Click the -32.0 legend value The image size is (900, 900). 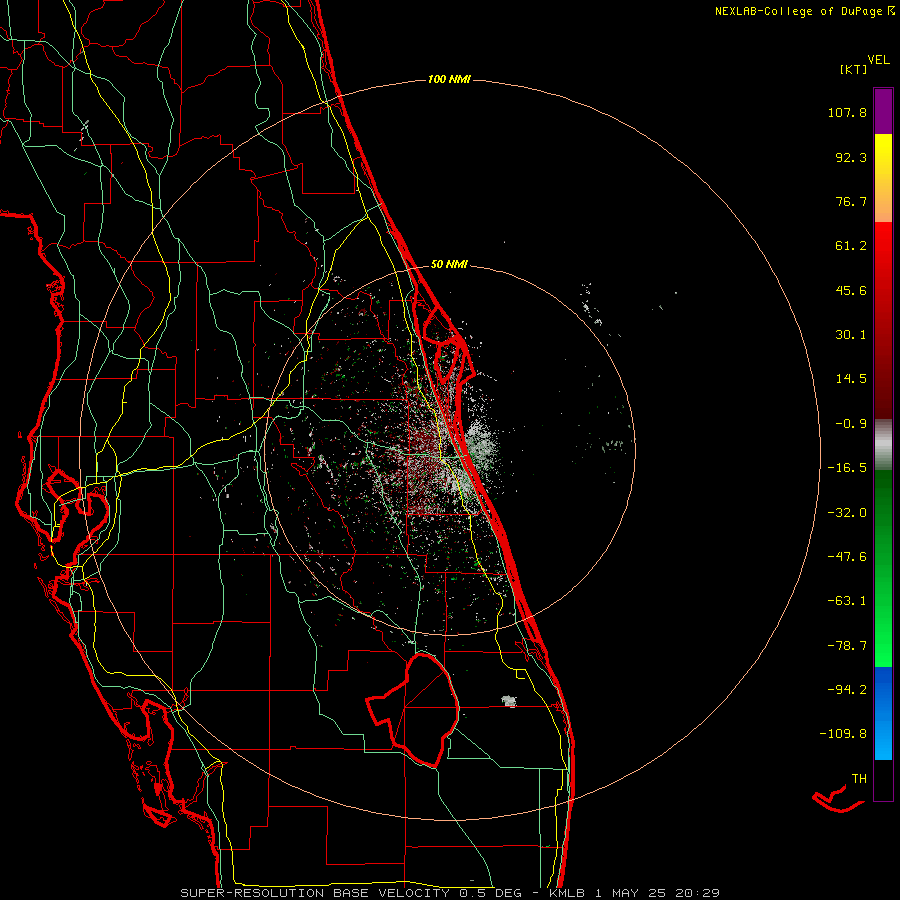pos(847,513)
